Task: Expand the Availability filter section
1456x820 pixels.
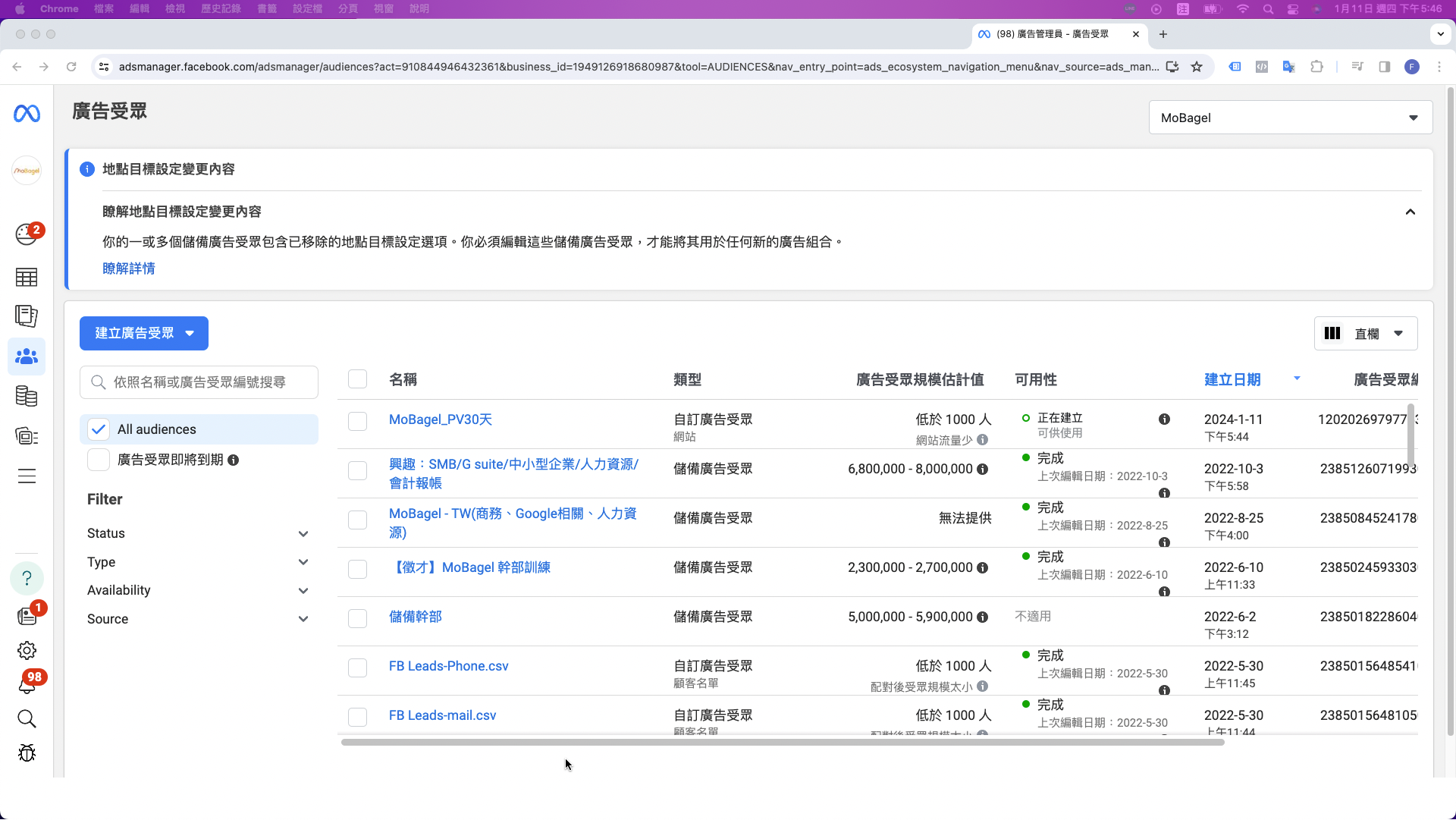Action: click(x=199, y=591)
